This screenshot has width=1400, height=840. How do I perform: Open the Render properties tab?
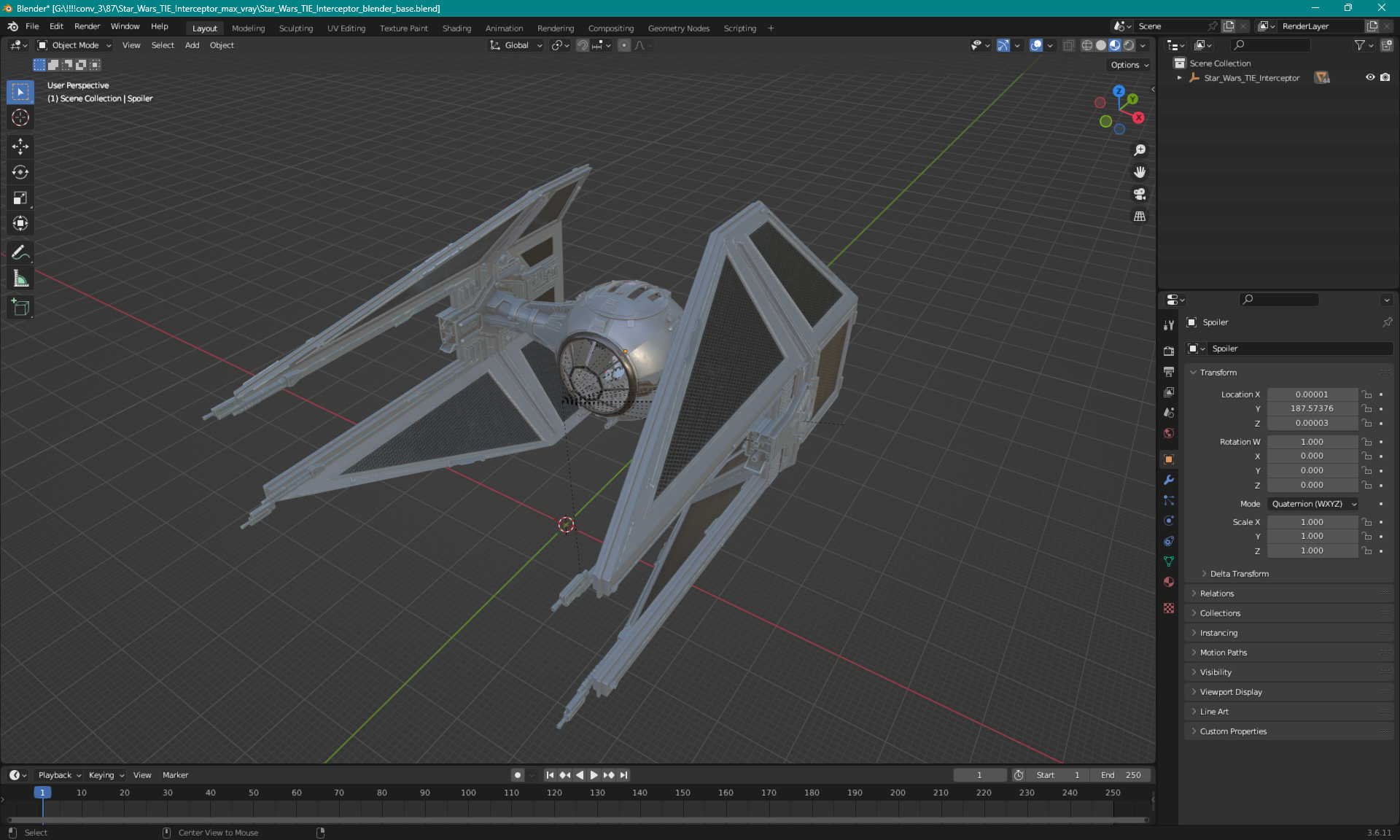click(x=1169, y=351)
